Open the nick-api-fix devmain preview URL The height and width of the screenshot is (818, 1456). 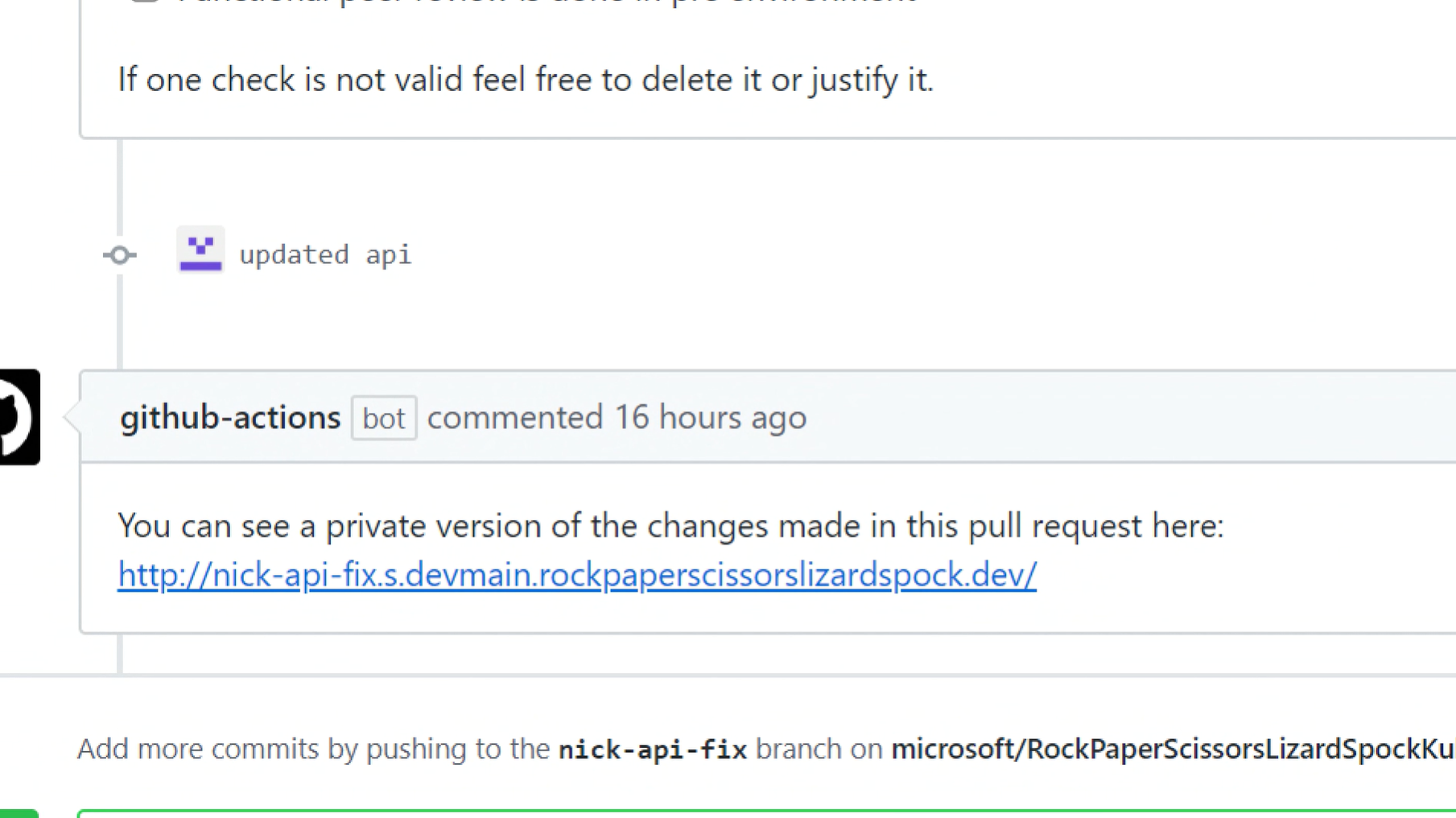pyautogui.click(x=576, y=575)
